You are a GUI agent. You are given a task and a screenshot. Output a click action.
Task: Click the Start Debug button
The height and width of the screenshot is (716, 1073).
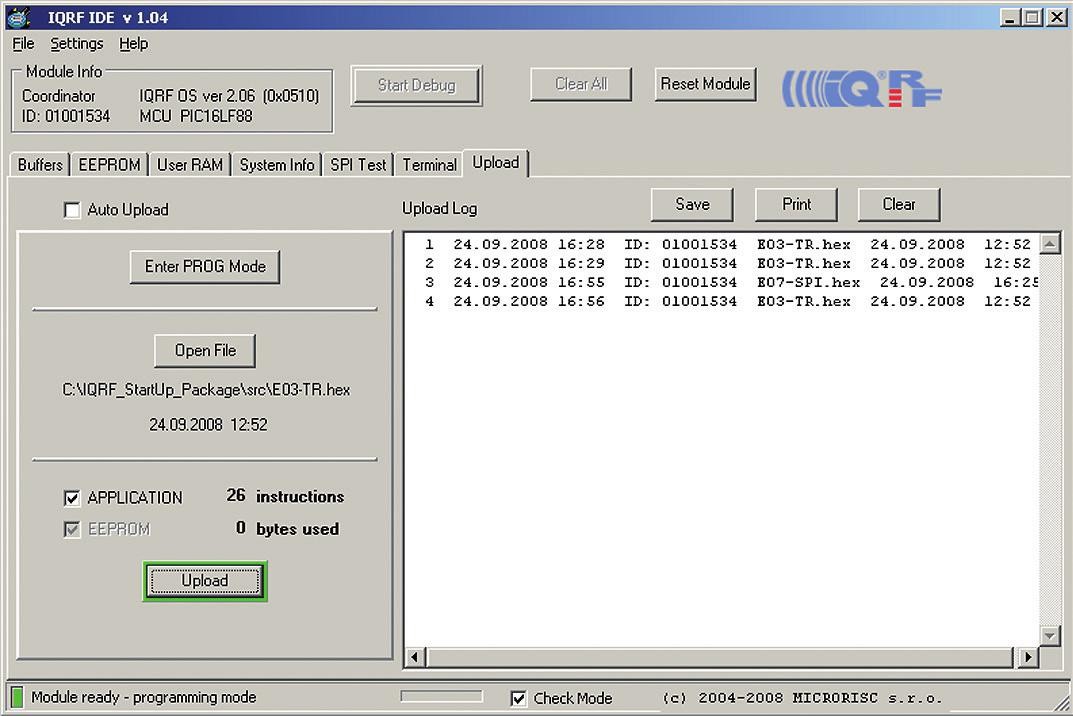pos(417,86)
